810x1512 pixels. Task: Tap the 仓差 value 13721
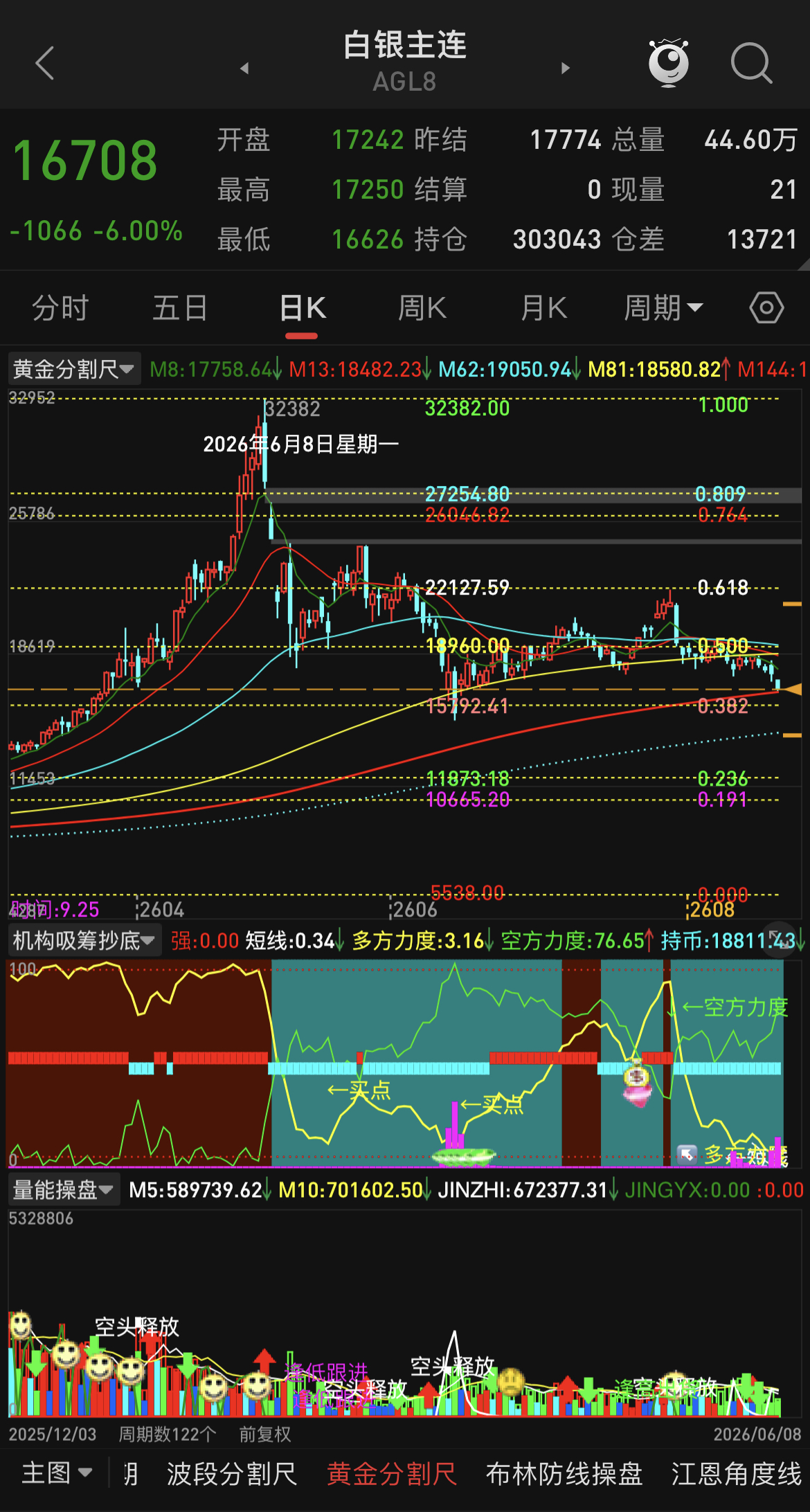click(x=762, y=240)
